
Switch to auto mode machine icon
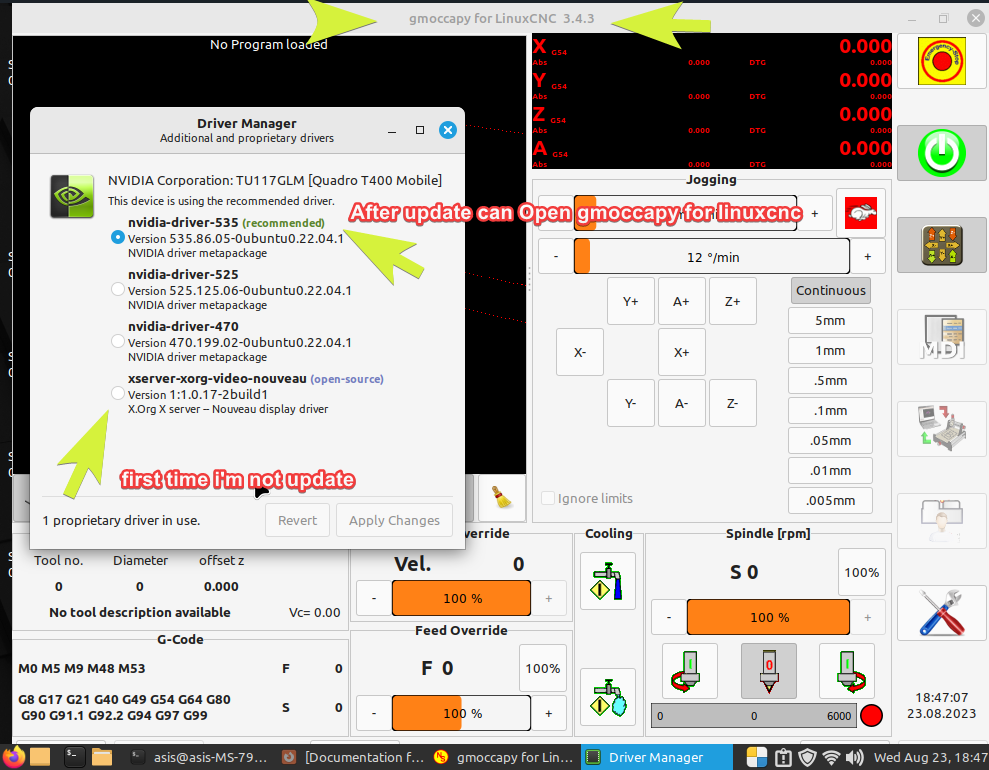tap(941, 429)
